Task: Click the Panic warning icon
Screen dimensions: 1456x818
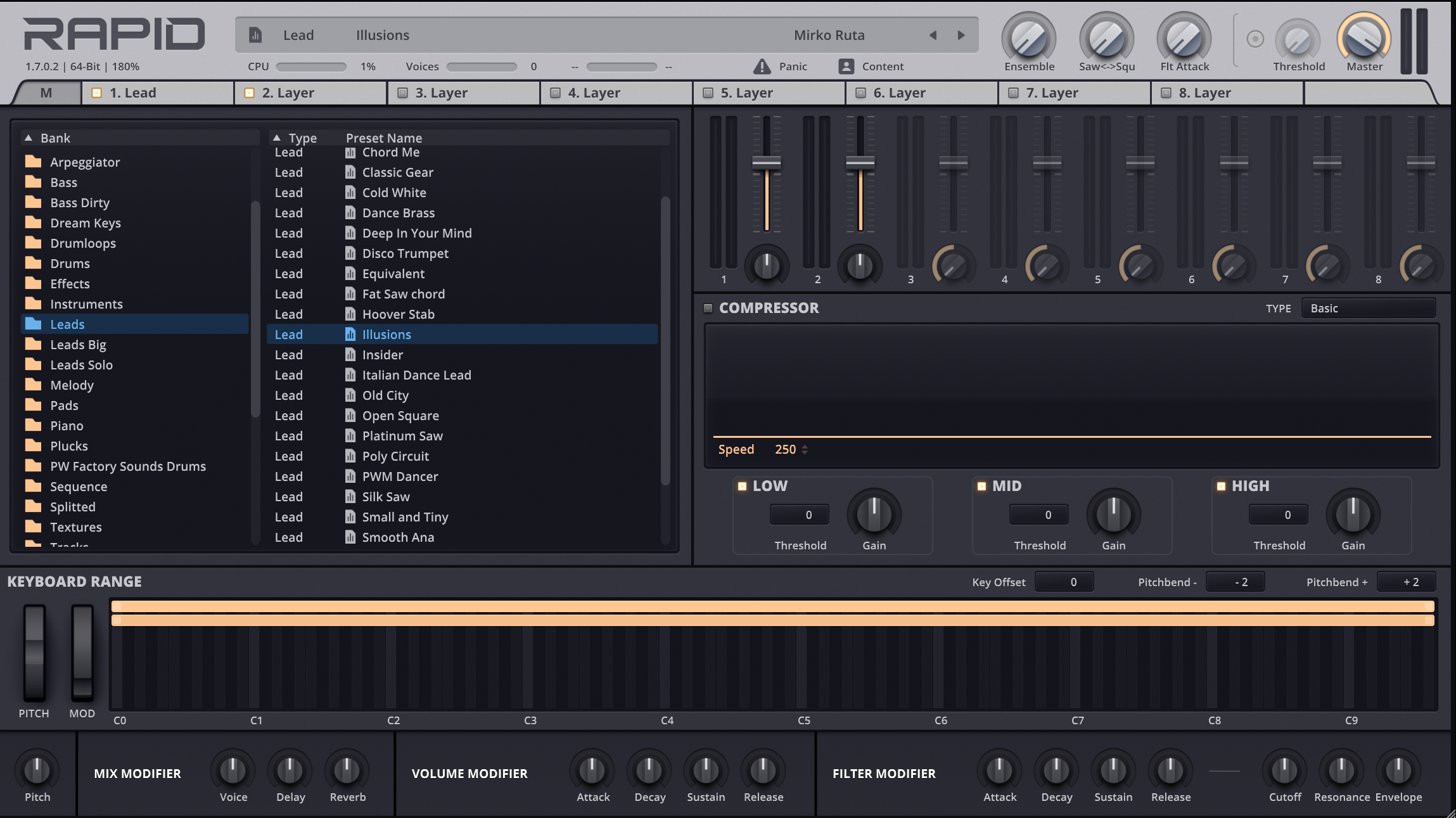Action: [x=762, y=66]
